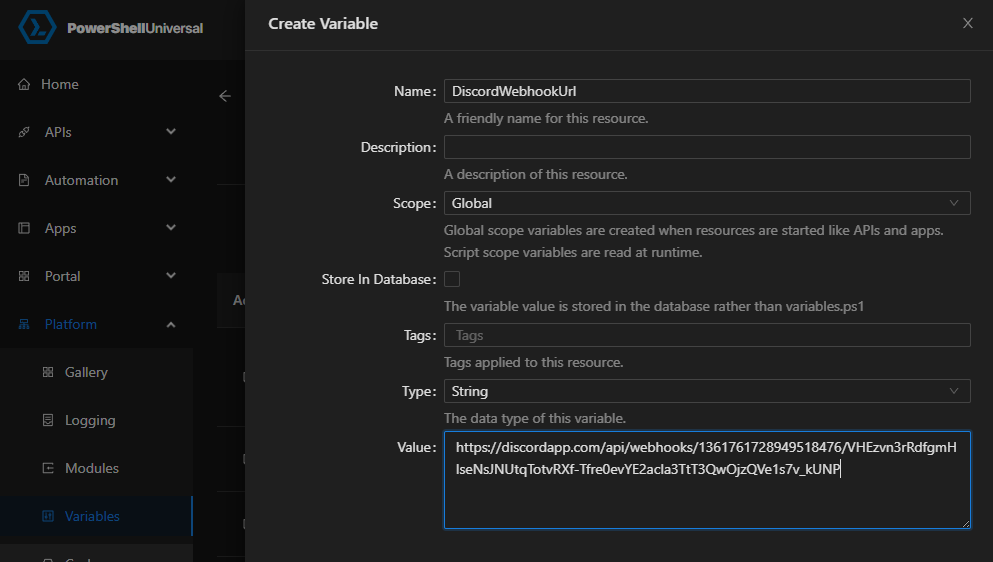Click the PowerShell Universal logo icon
This screenshot has width=993, height=562.
[x=37, y=28]
